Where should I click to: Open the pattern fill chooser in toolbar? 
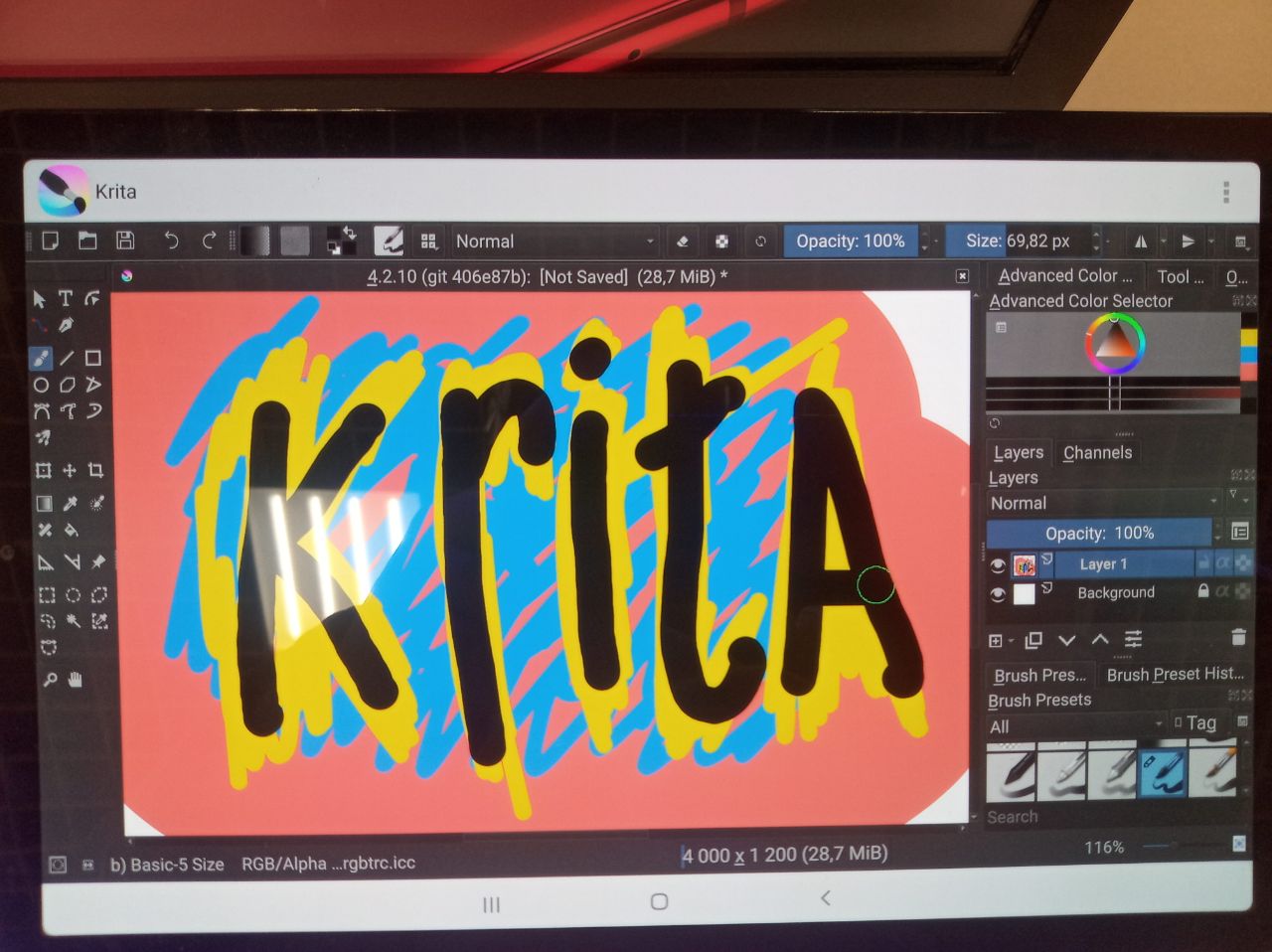[x=295, y=240]
